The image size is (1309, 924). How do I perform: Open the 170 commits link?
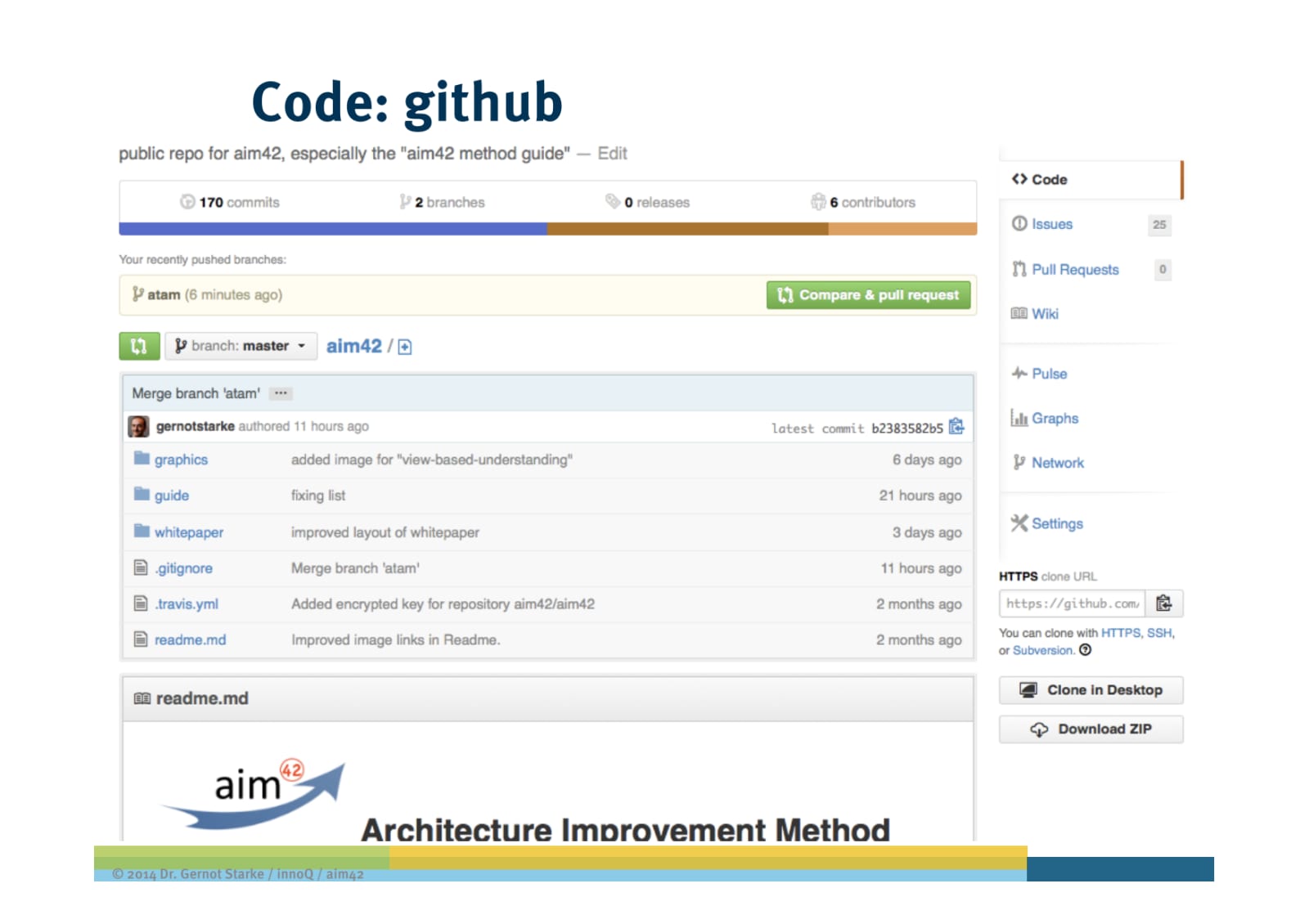tap(230, 202)
